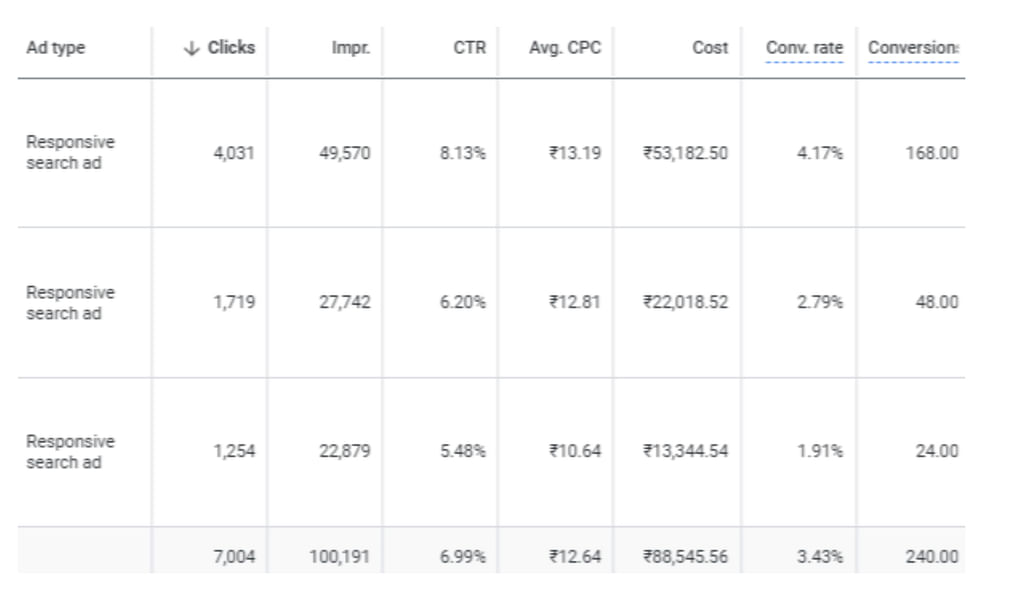1024x616 pixels.
Task: Sort table by Clicks column header
Action: (x=231, y=48)
